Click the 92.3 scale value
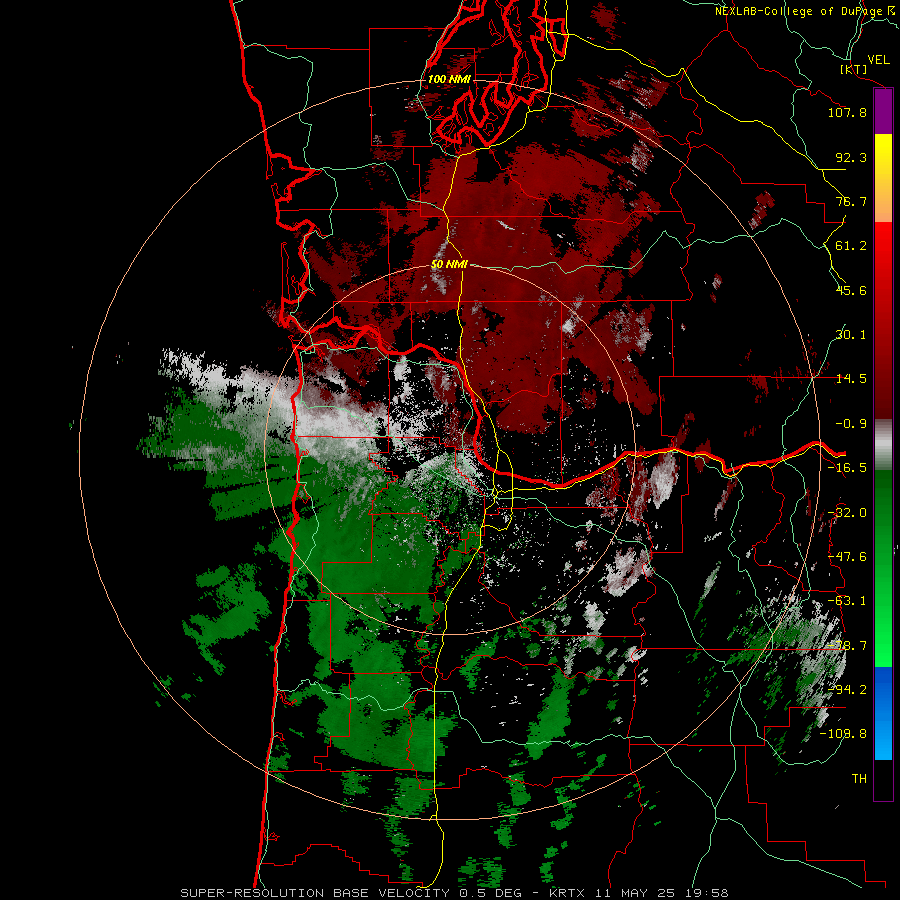Viewport: 900px width, 900px height. [851, 157]
